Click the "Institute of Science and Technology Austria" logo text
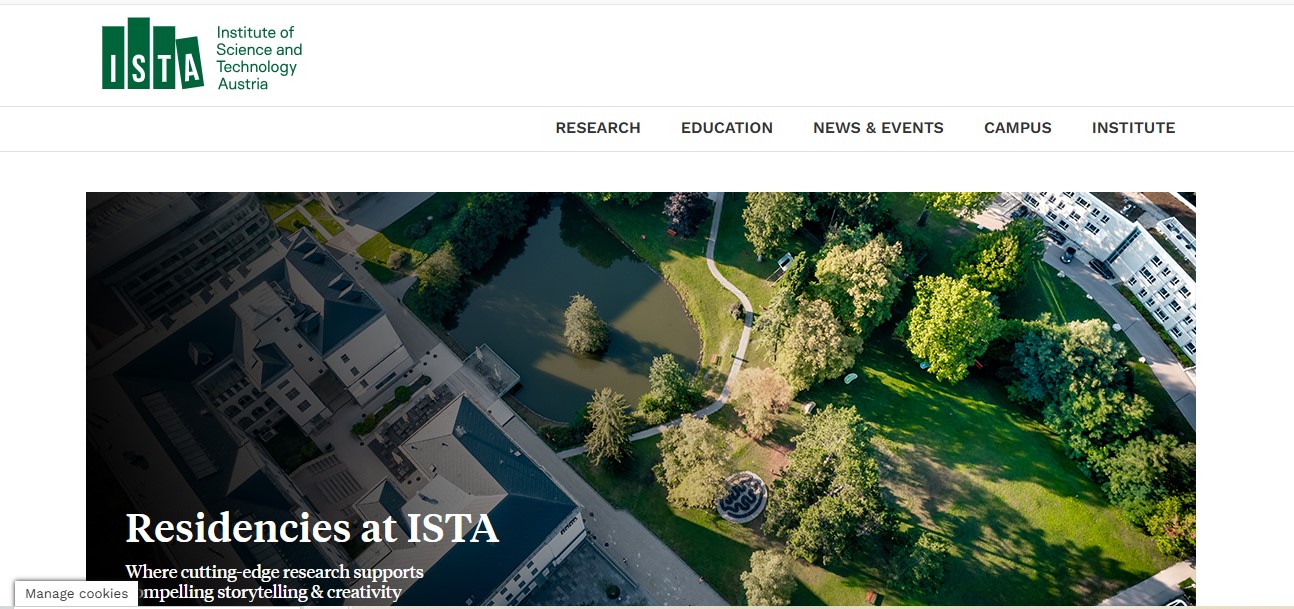Viewport: 1294px width, 609px height. [x=258, y=58]
